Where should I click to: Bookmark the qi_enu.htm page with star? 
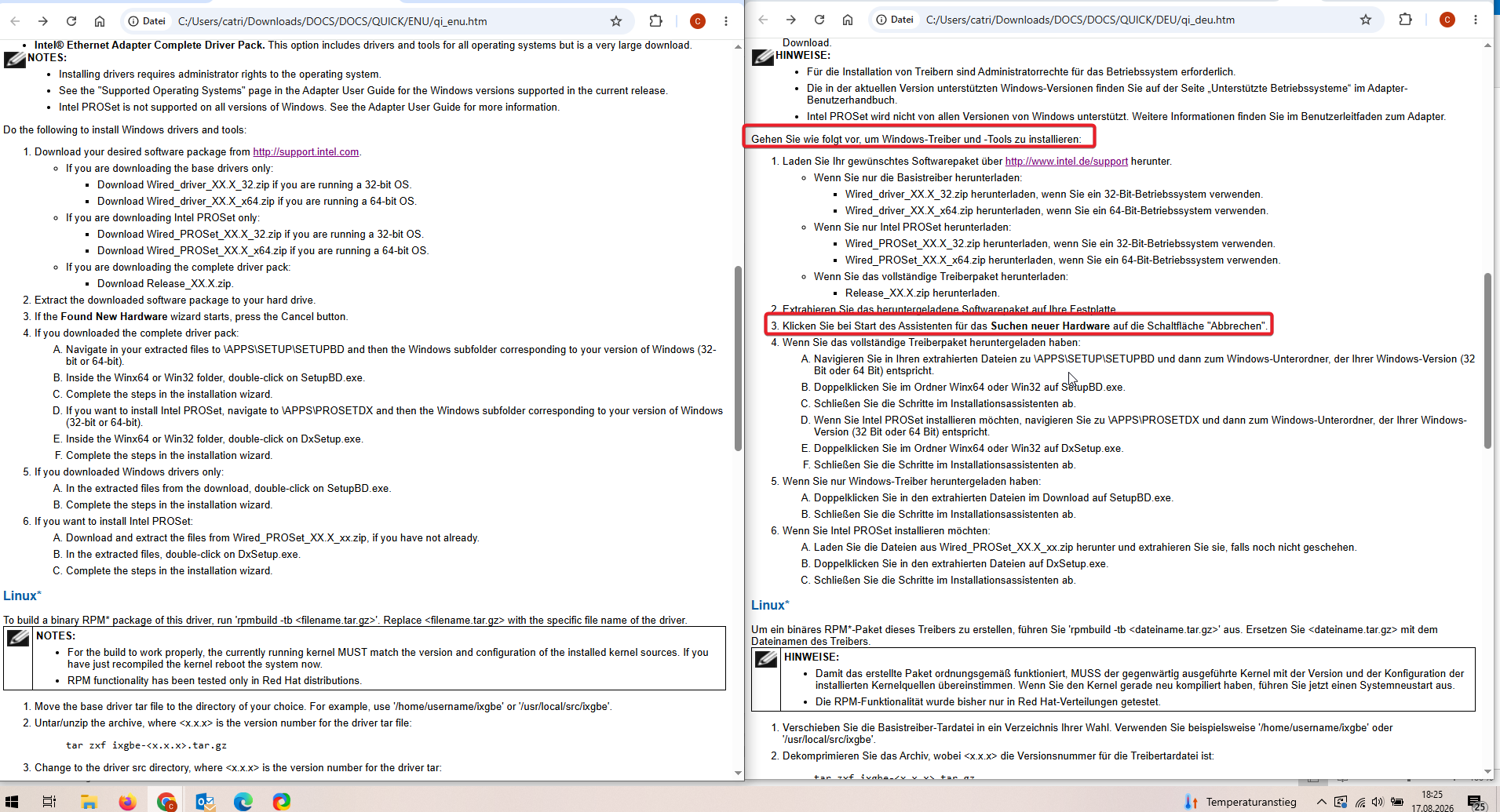click(x=616, y=21)
